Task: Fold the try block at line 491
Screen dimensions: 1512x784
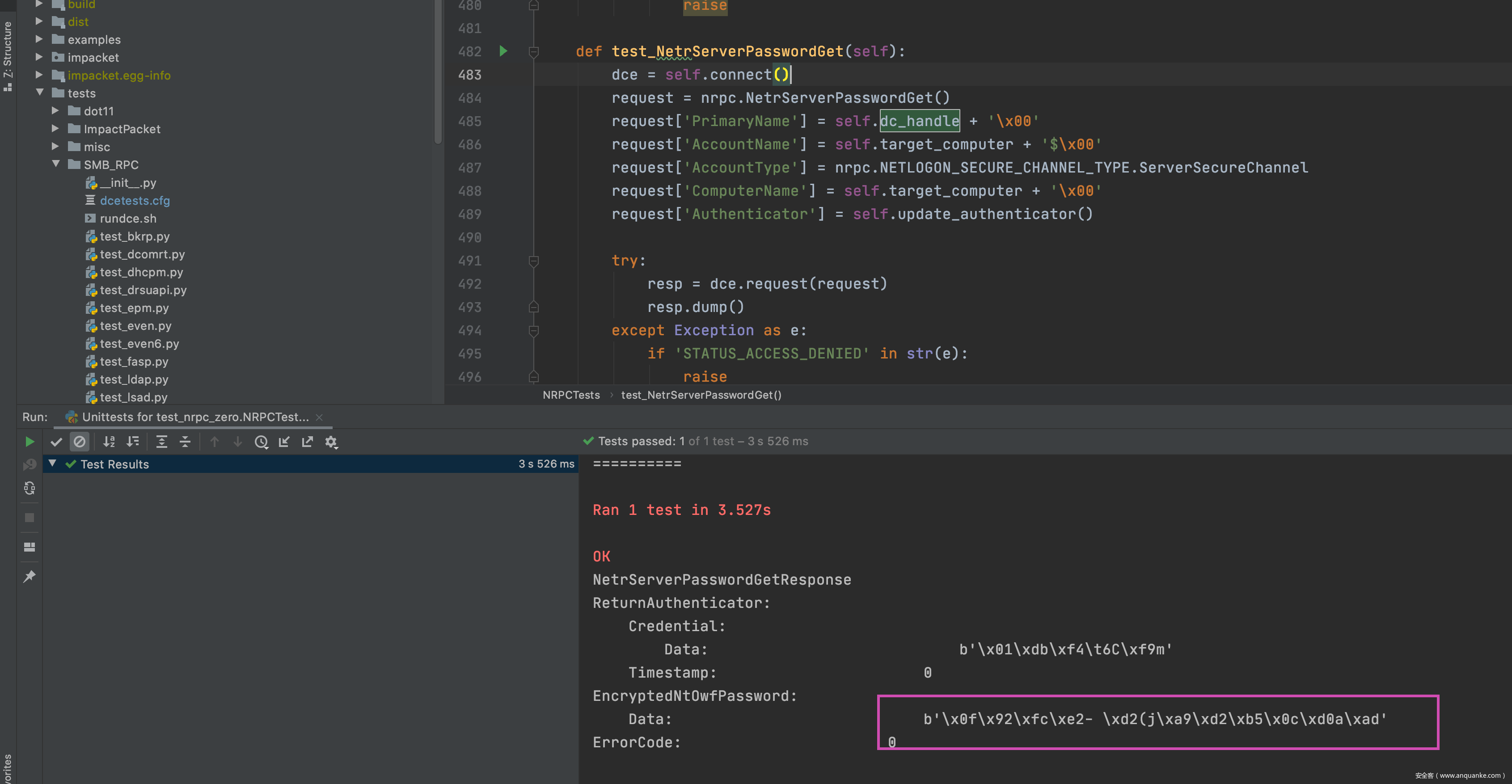Action: click(533, 261)
